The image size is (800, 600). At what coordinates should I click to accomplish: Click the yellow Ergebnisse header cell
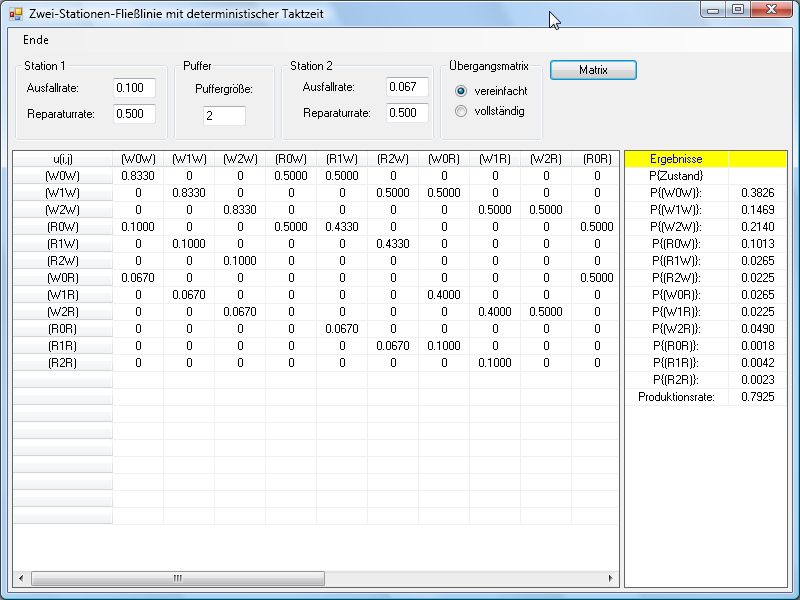pyautogui.click(x=676, y=159)
